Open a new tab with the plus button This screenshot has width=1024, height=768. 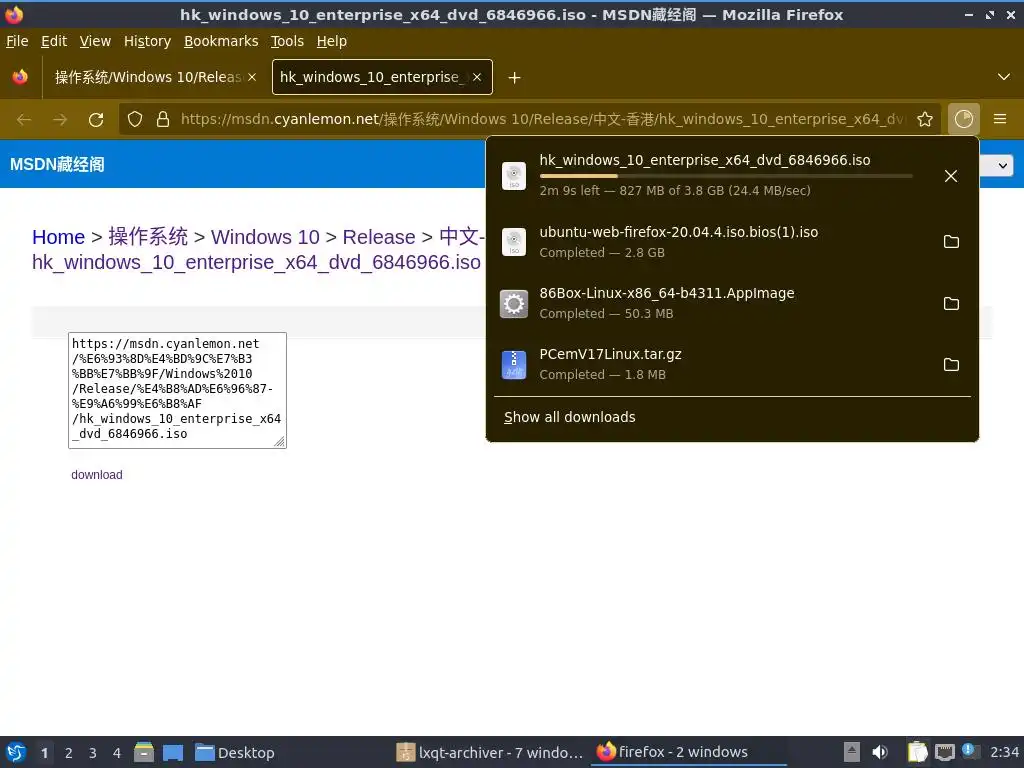point(515,78)
